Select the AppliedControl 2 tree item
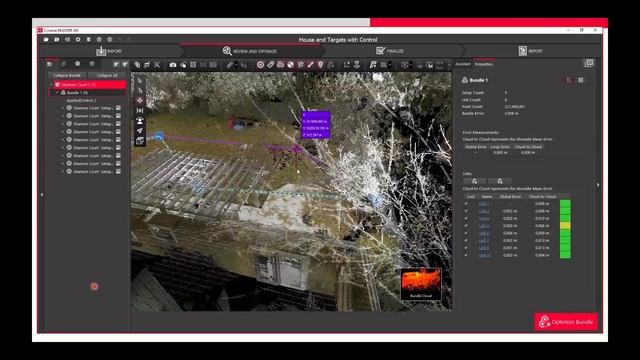 tap(81, 100)
